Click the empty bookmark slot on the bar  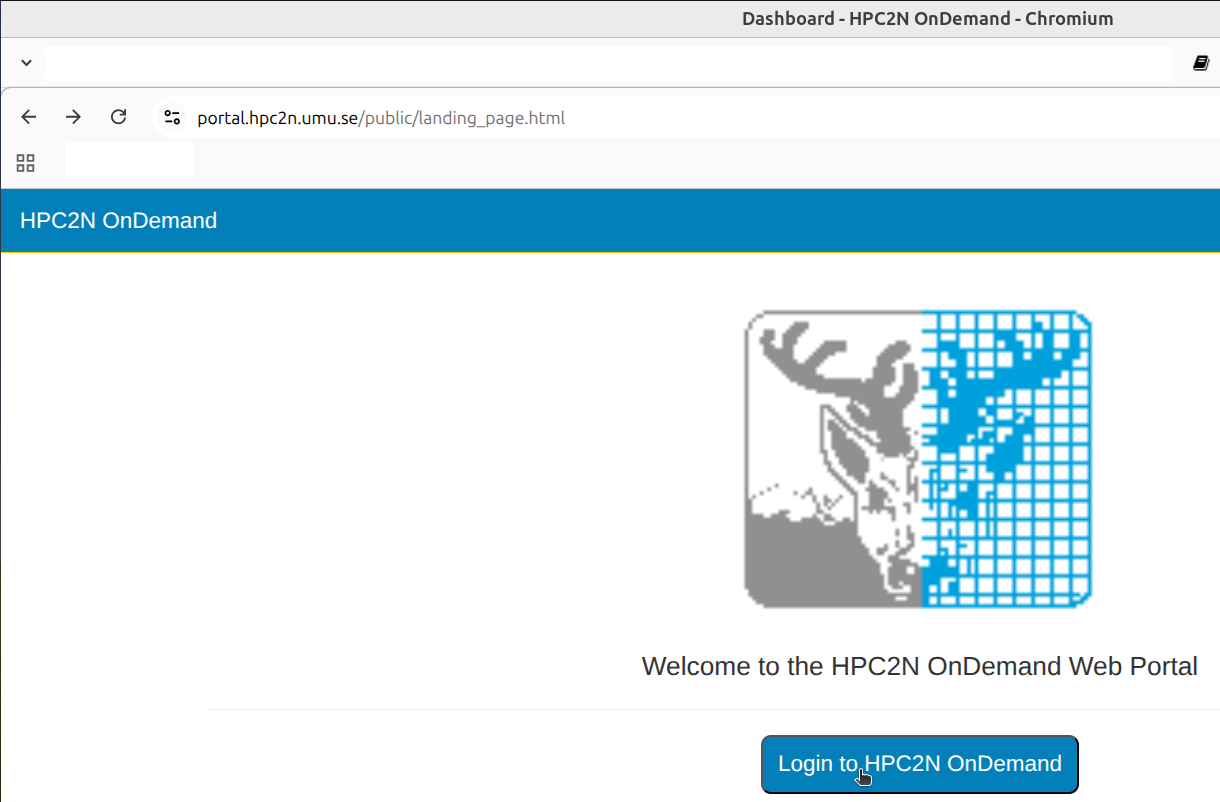(128, 160)
